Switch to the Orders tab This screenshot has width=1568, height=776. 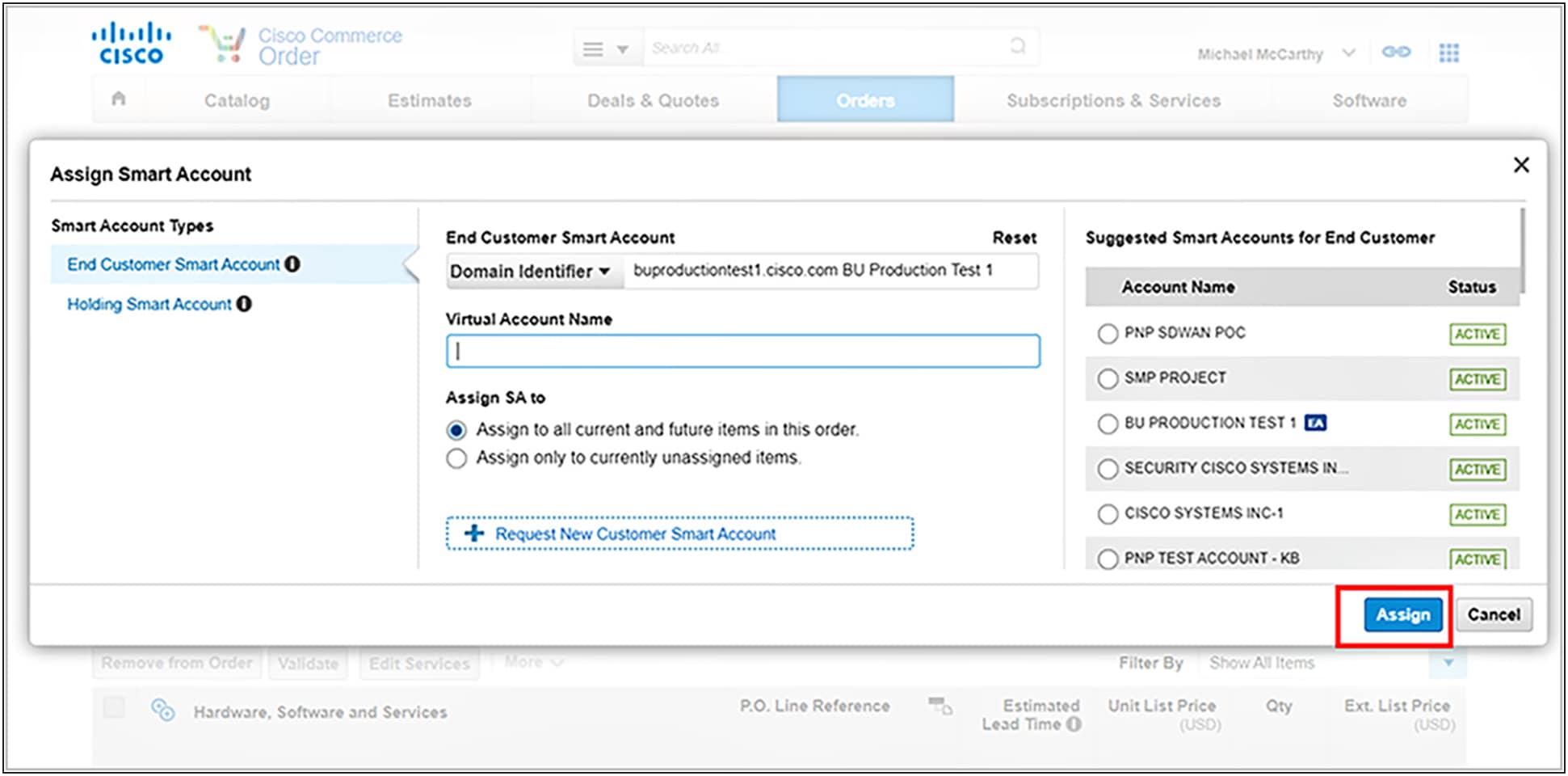tap(864, 100)
